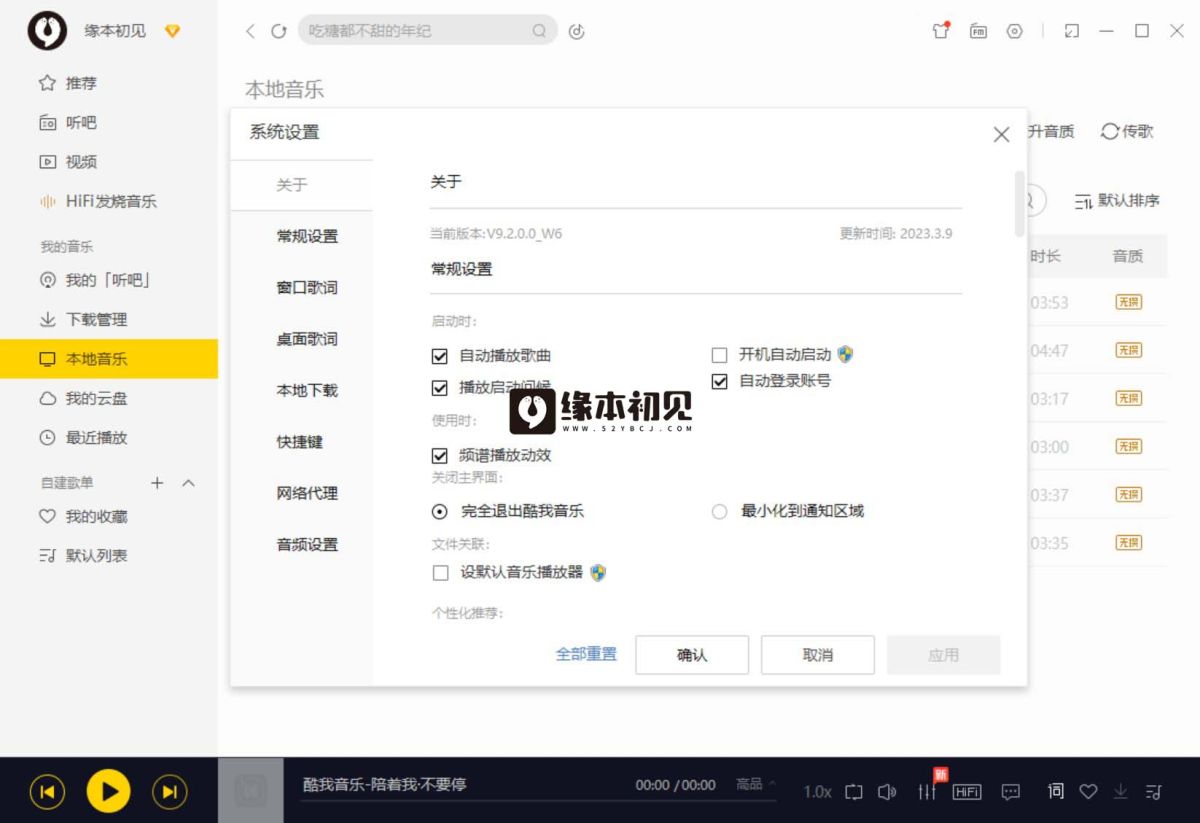The image size is (1200, 823).
Task: Open the 默认排序 sort dropdown
Action: pos(1117,201)
